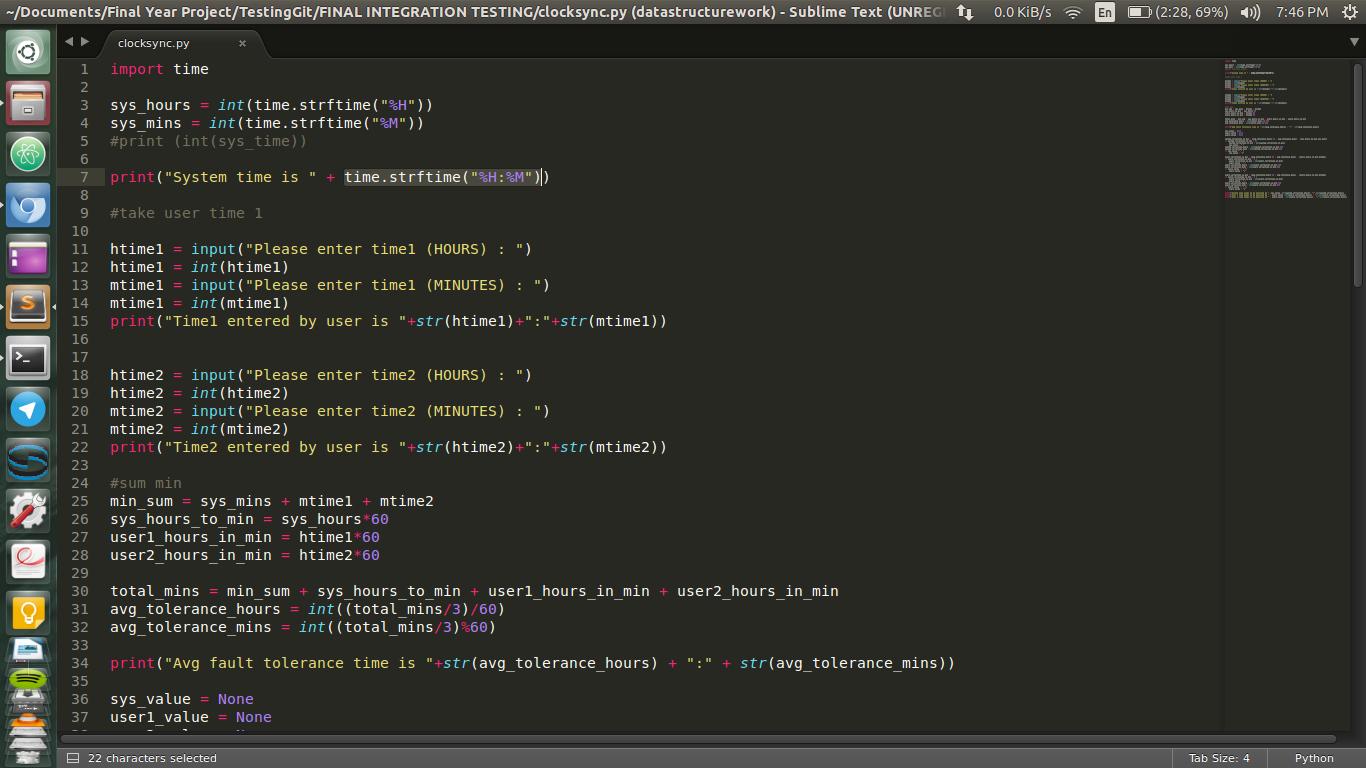Open the Wi-Fi network menu
Screen dimensions: 1366x768
[x=1073, y=12]
